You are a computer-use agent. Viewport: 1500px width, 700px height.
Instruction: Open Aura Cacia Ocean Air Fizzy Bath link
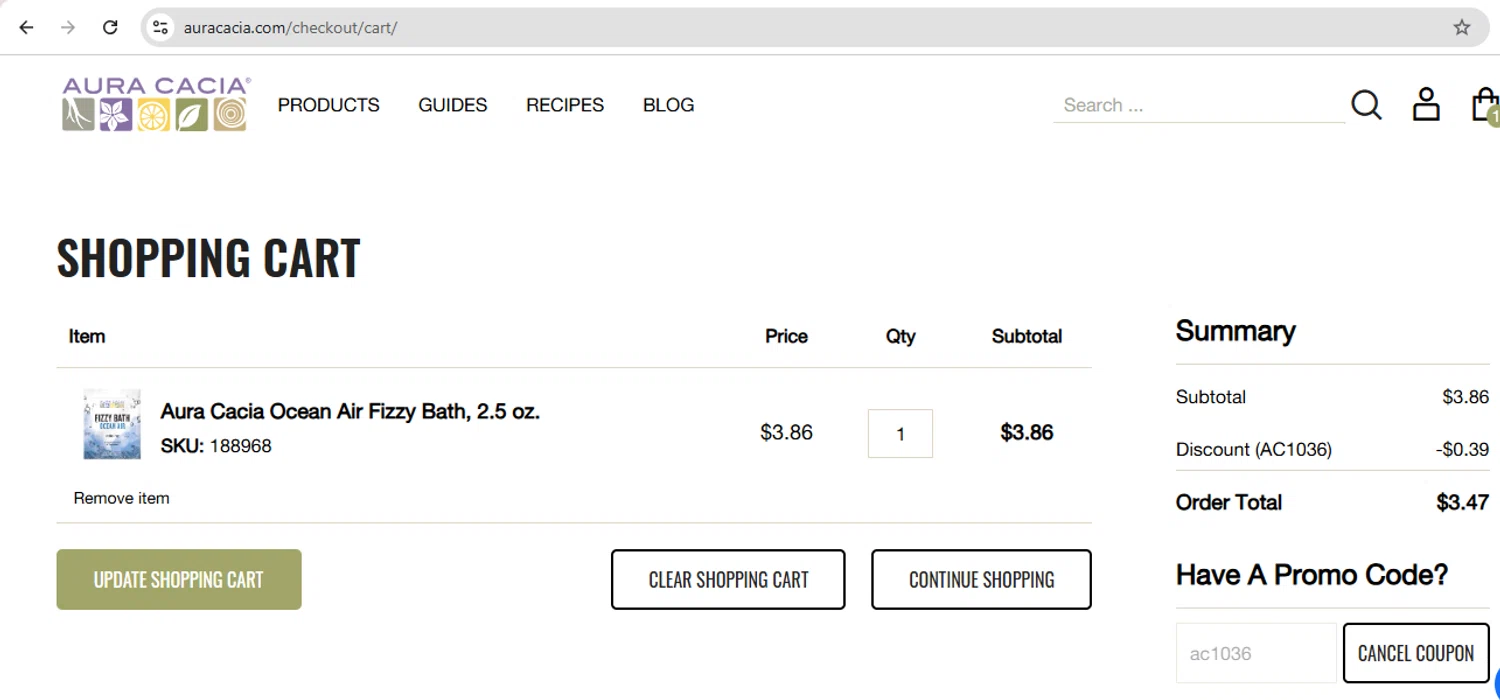[350, 411]
